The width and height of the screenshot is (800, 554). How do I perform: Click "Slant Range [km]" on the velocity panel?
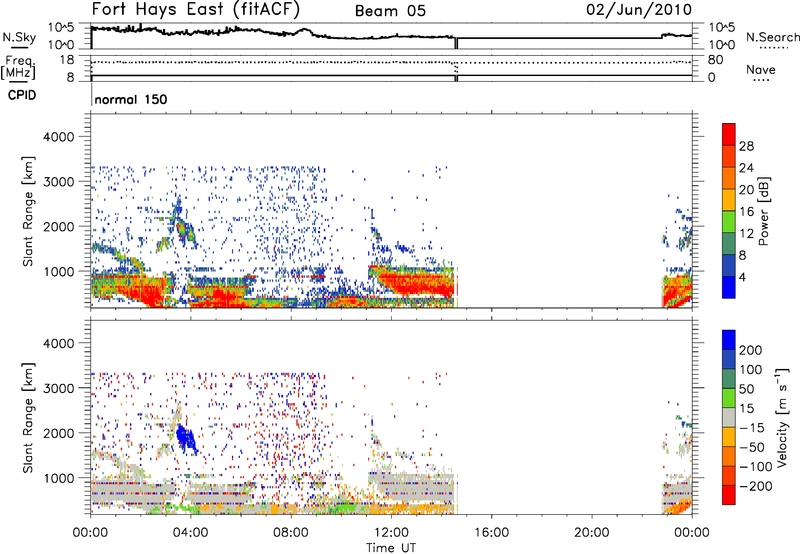pyautogui.click(x=28, y=417)
